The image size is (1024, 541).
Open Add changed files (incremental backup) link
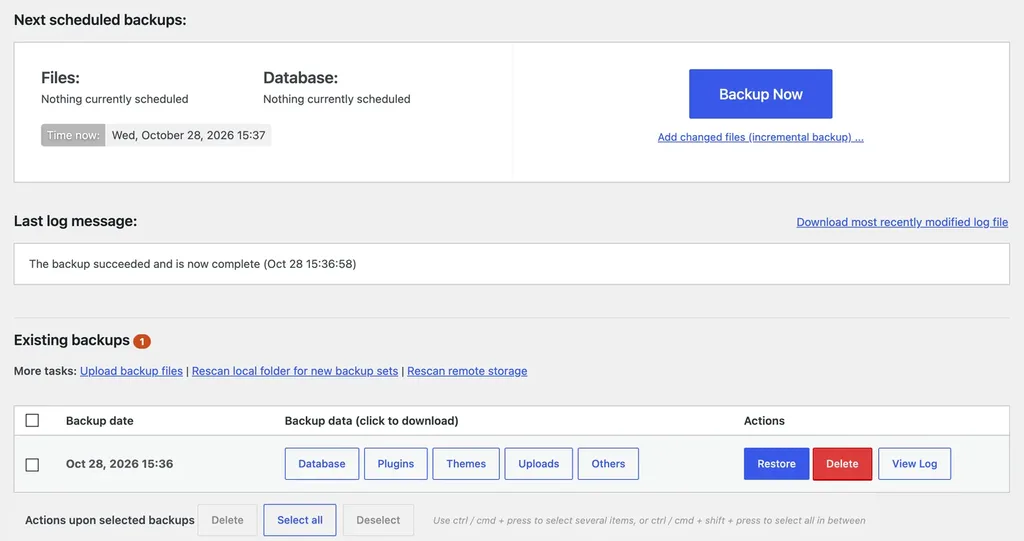760,137
